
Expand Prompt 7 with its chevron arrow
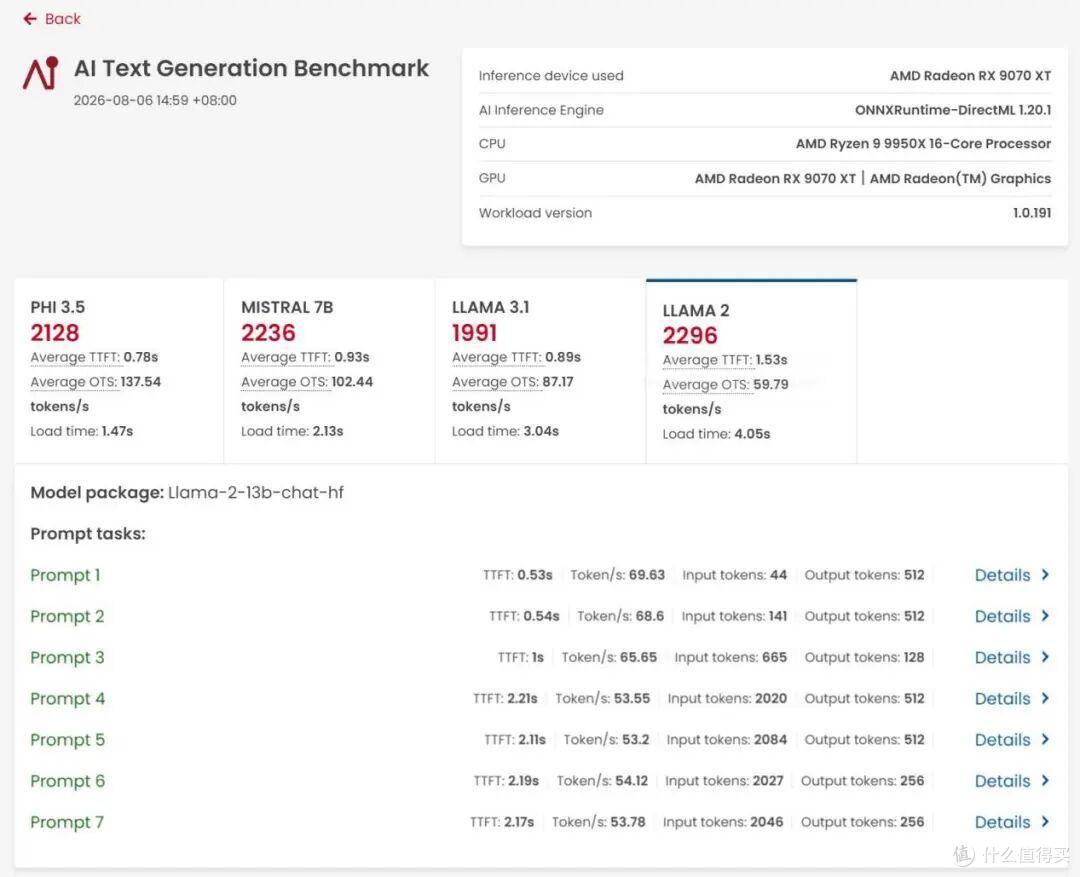pyautogui.click(x=1045, y=821)
